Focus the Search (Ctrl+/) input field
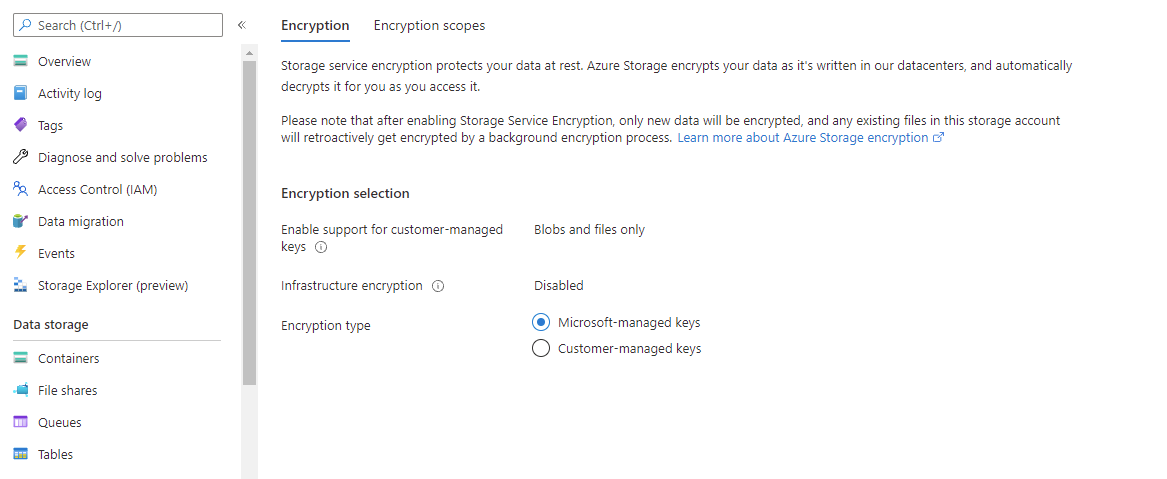1167x479 pixels. (125, 25)
